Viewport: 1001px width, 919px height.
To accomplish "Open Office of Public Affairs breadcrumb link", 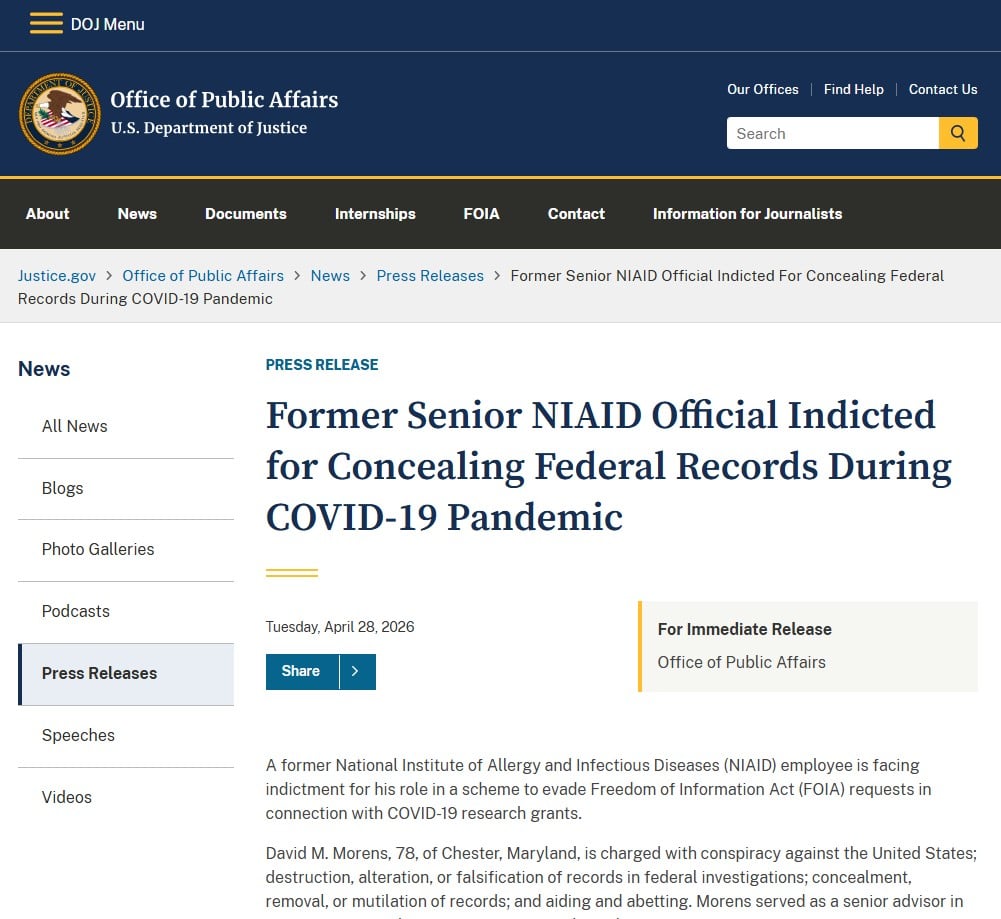I will pyautogui.click(x=203, y=276).
